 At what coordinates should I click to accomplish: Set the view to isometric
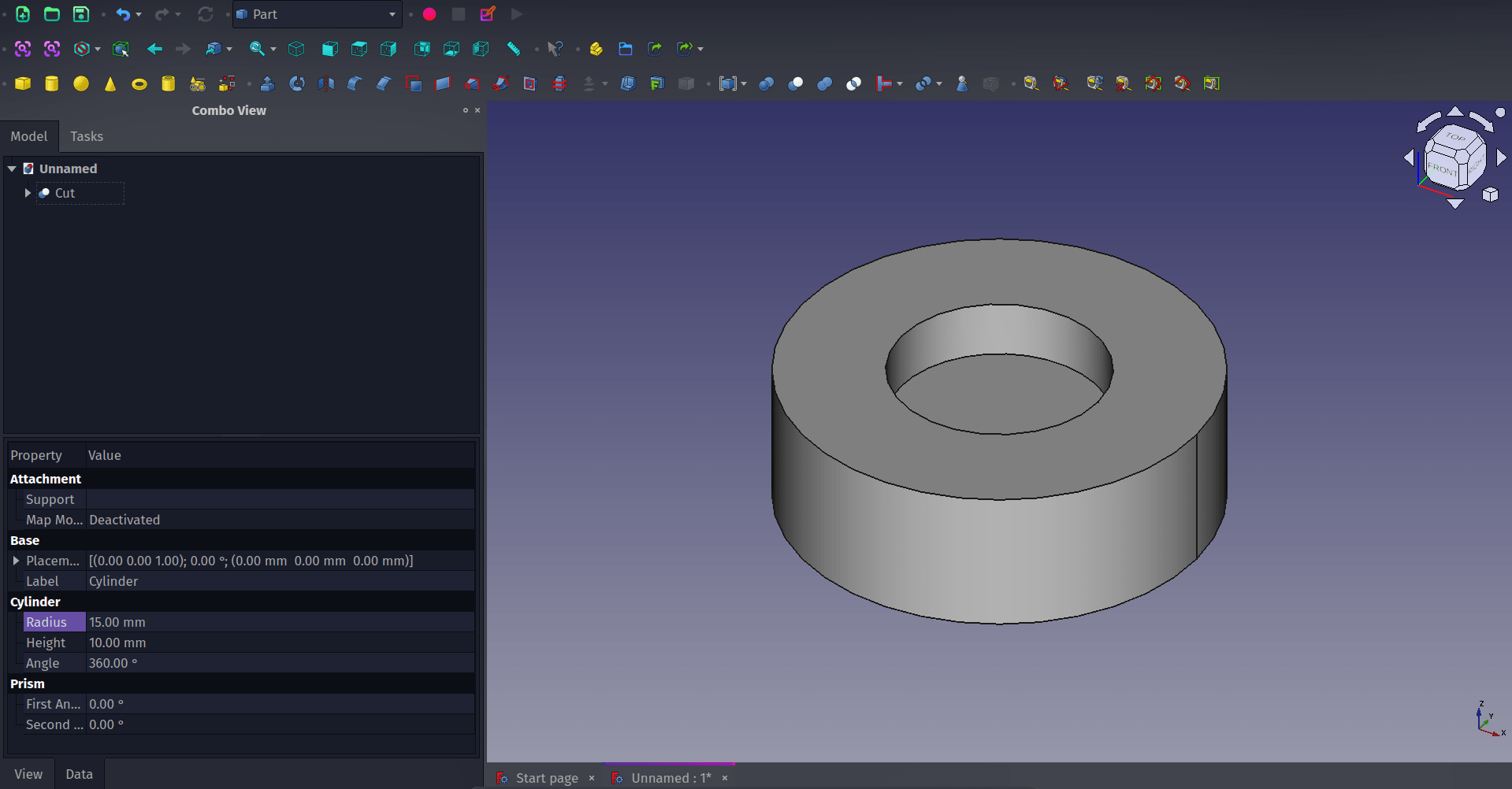(x=296, y=49)
